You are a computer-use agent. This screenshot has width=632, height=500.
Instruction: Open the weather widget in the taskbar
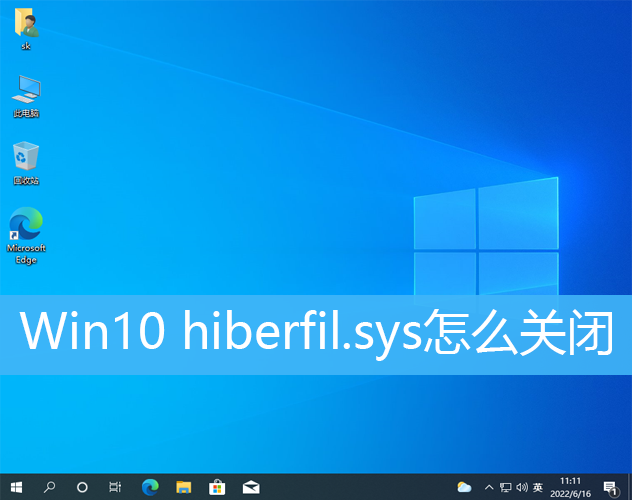click(464, 487)
